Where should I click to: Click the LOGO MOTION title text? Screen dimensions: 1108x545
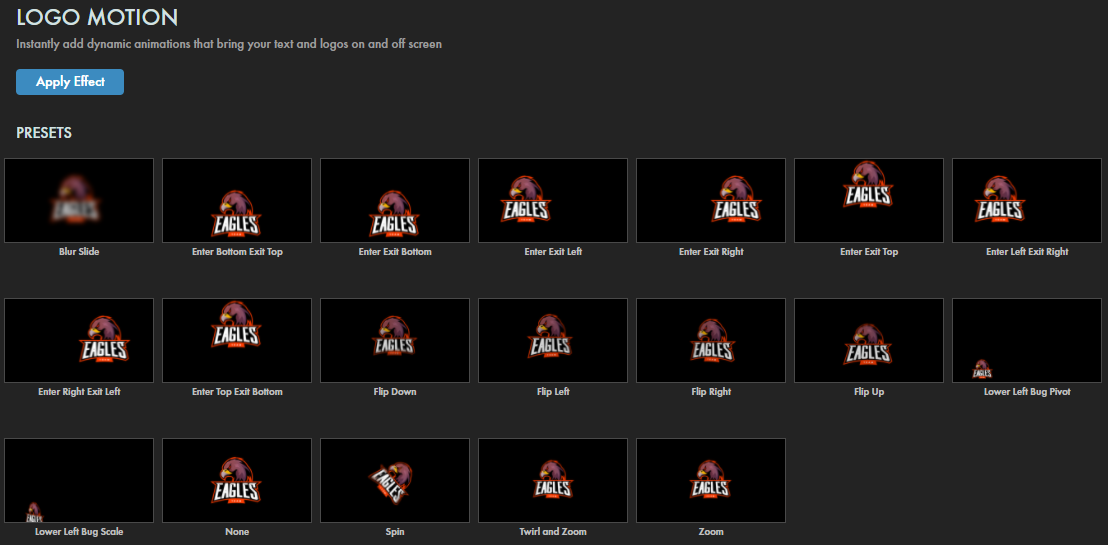(97, 18)
